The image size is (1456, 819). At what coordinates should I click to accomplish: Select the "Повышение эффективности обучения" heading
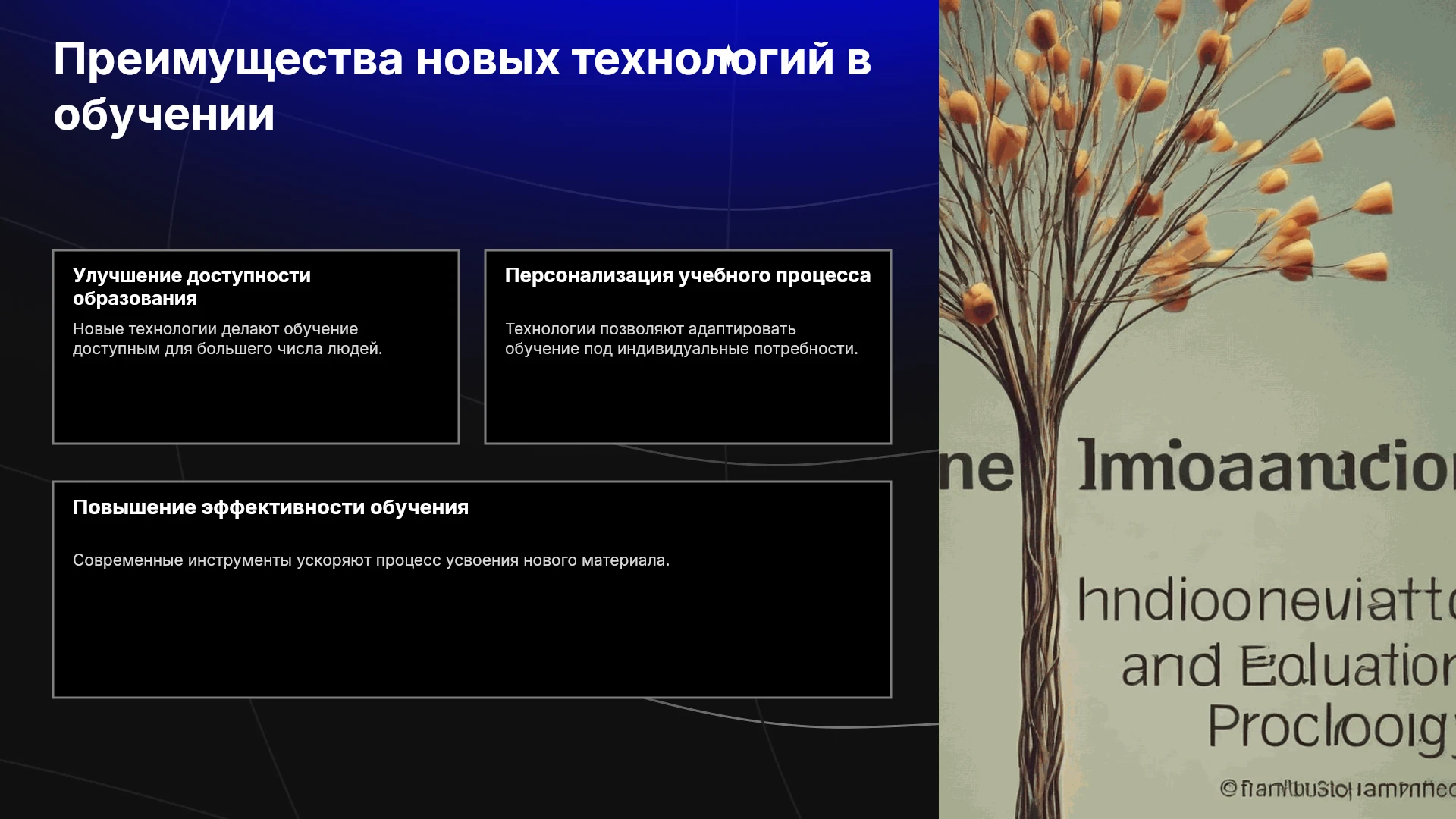[x=271, y=507]
